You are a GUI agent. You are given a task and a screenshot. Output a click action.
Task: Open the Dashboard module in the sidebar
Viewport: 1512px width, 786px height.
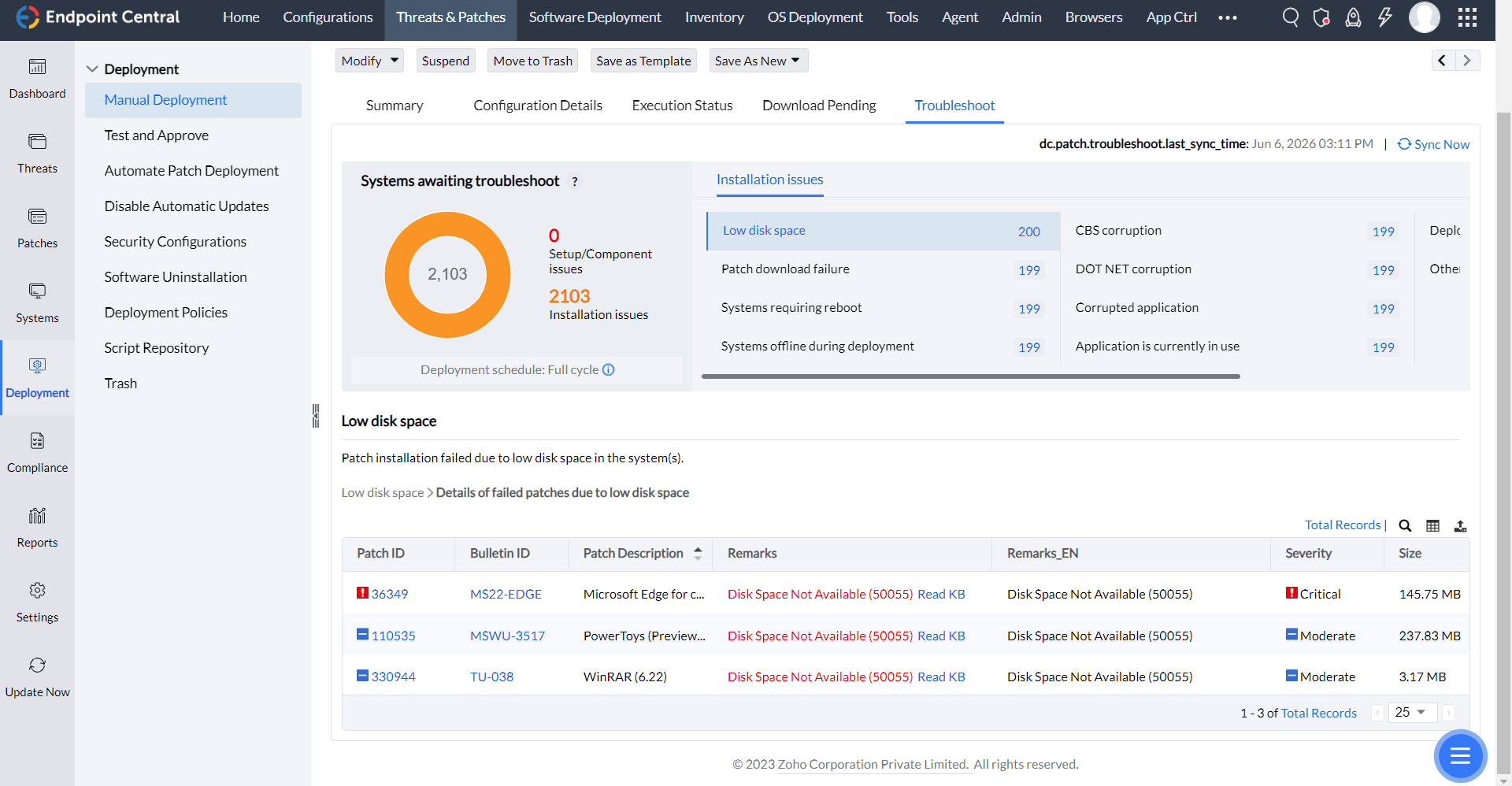[37, 76]
